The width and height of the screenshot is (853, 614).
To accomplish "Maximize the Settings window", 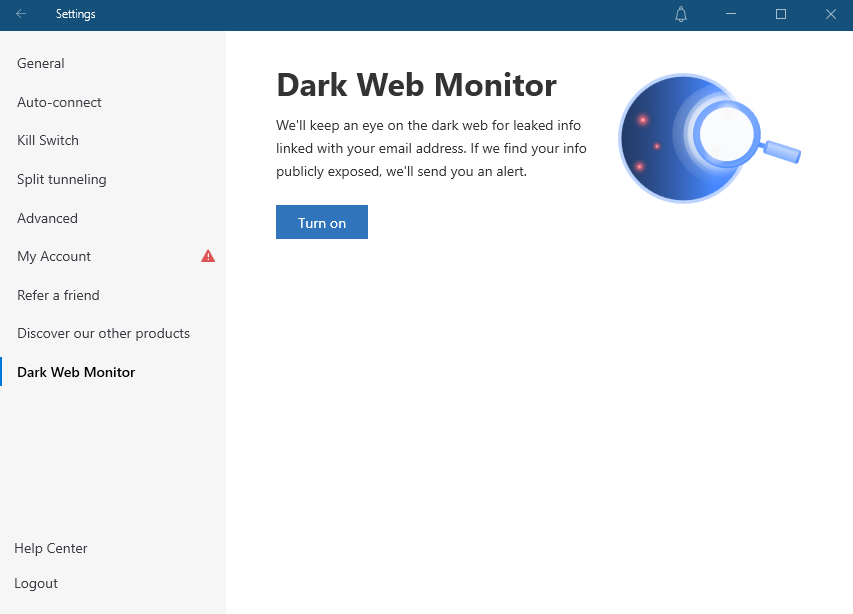I will click(x=781, y=14).
